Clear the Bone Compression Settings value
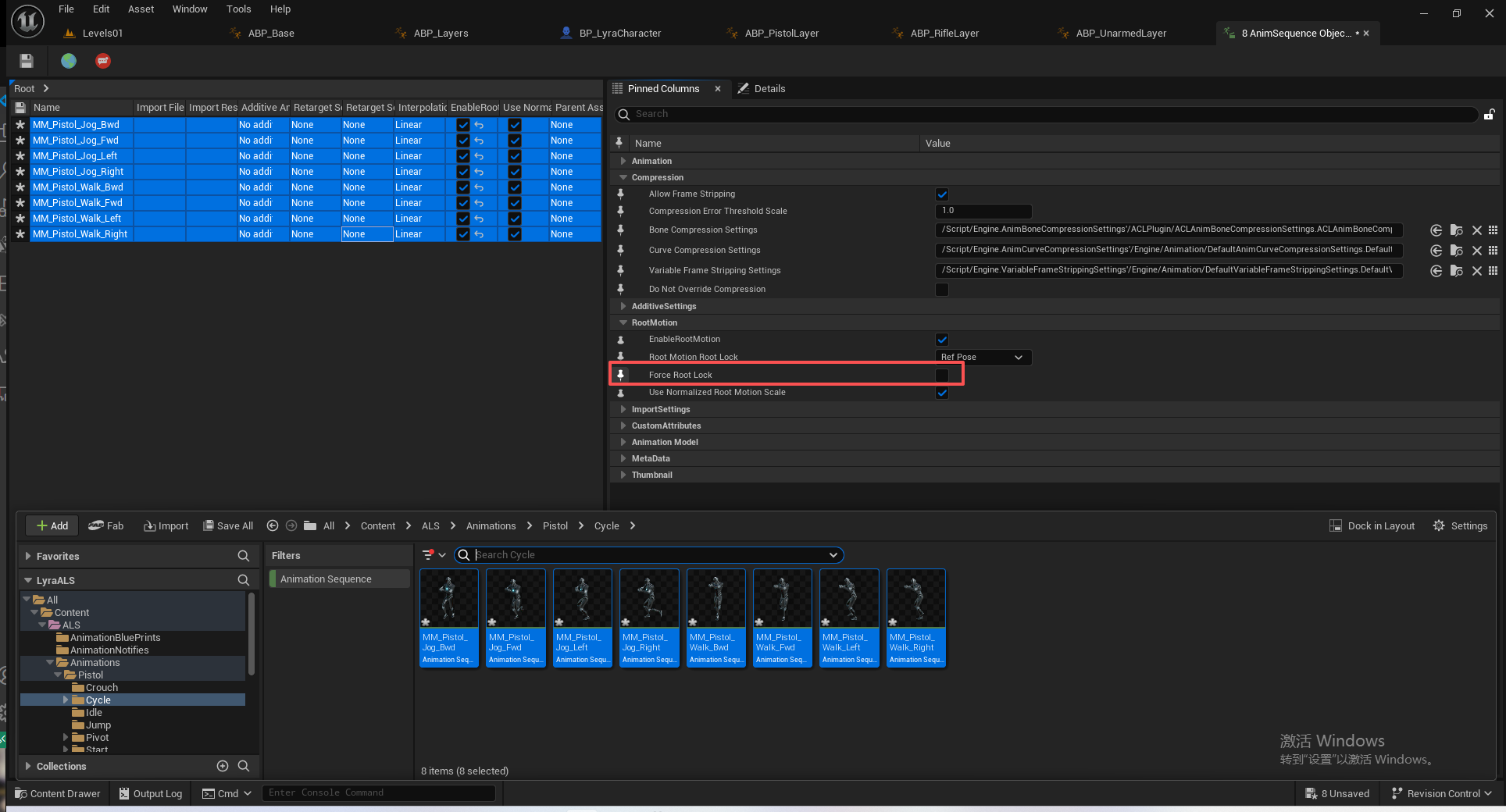The height and width of the screenshot is (812, 1506). point(1476,230)
